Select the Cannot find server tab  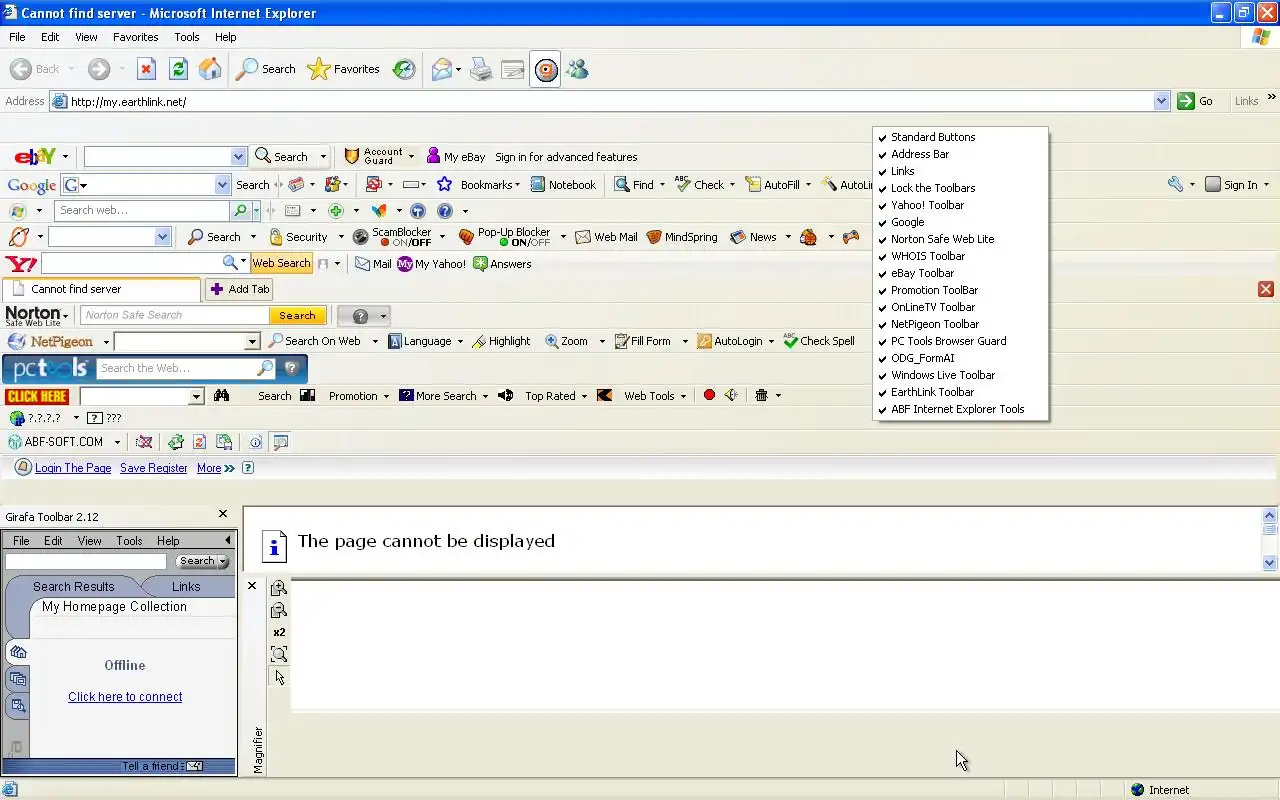click(101, 289)
